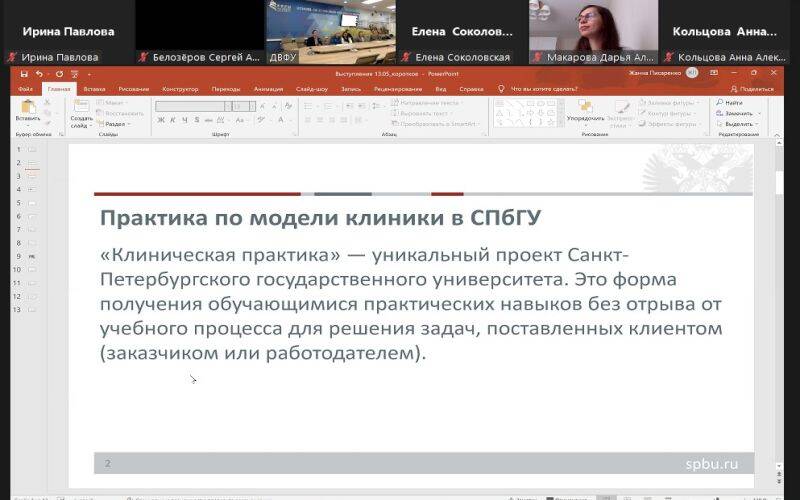Click muted mic icon of Кольцова Анна
This screenshot has height=500, width=800.
pyautogui.click(x=669, y=57)
